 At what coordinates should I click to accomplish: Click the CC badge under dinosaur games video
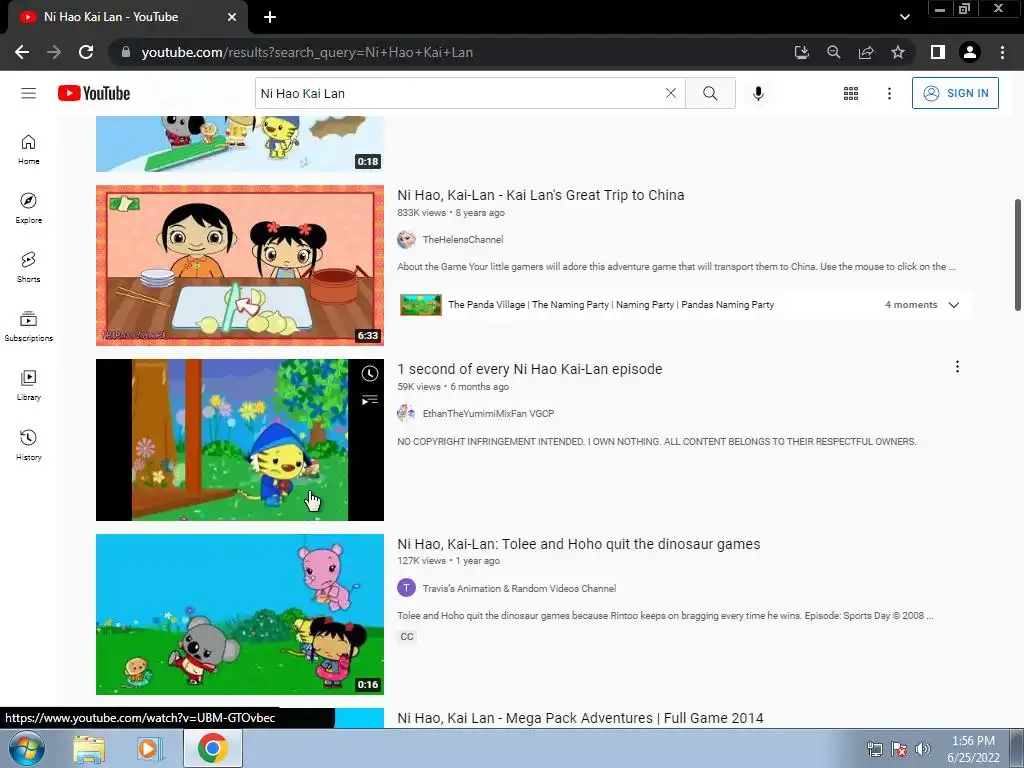tap(407, 636)
